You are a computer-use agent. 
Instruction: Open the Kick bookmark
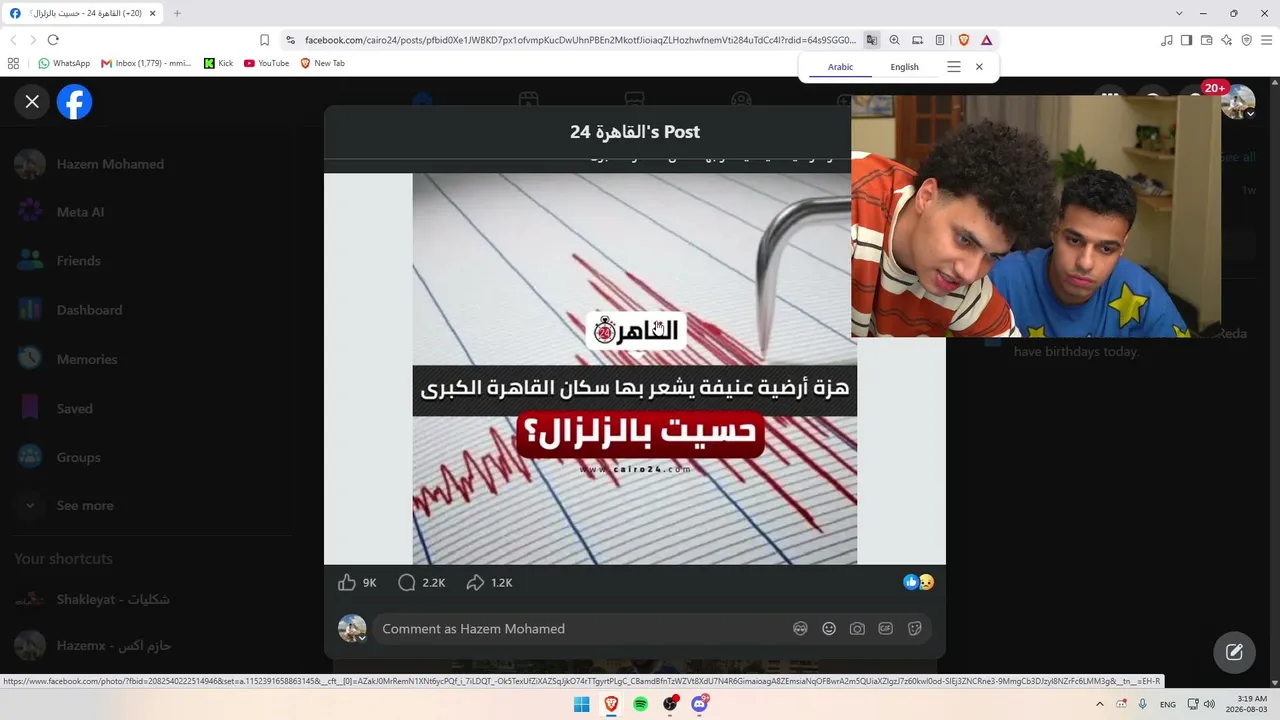[x=218, y=63]
